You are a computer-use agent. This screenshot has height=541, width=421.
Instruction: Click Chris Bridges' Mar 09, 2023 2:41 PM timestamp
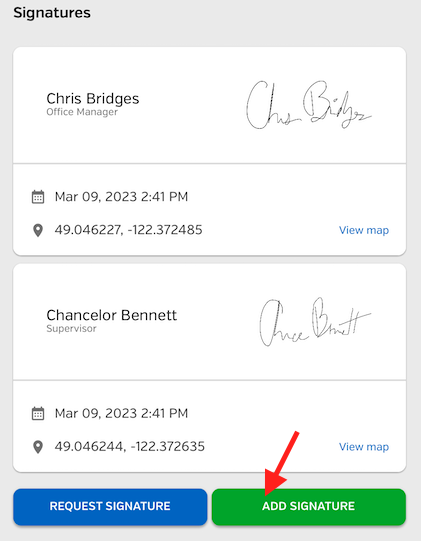[121, 197]
